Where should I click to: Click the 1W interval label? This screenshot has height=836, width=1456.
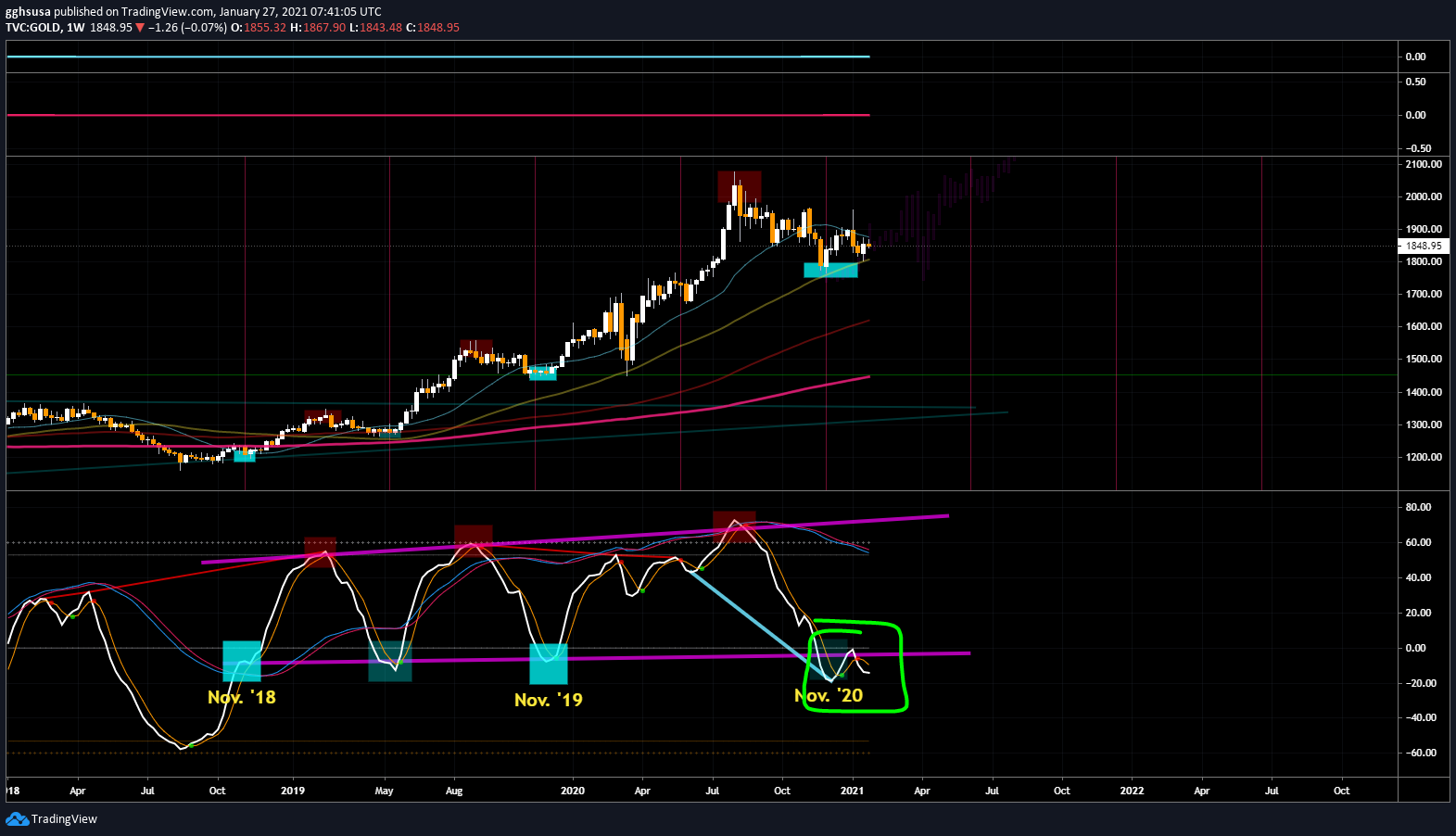tap(76, 28)
